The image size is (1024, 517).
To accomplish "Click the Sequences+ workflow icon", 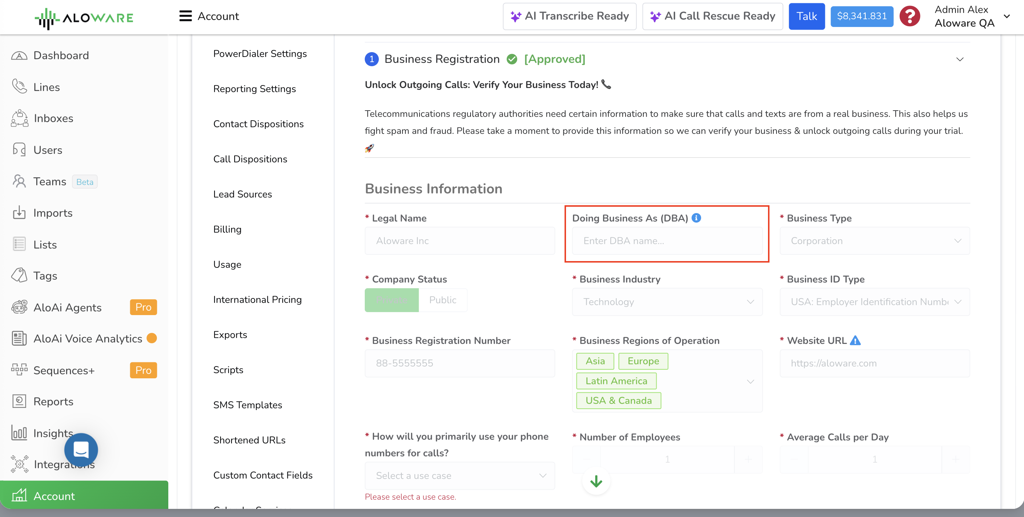I will (20, 369).
